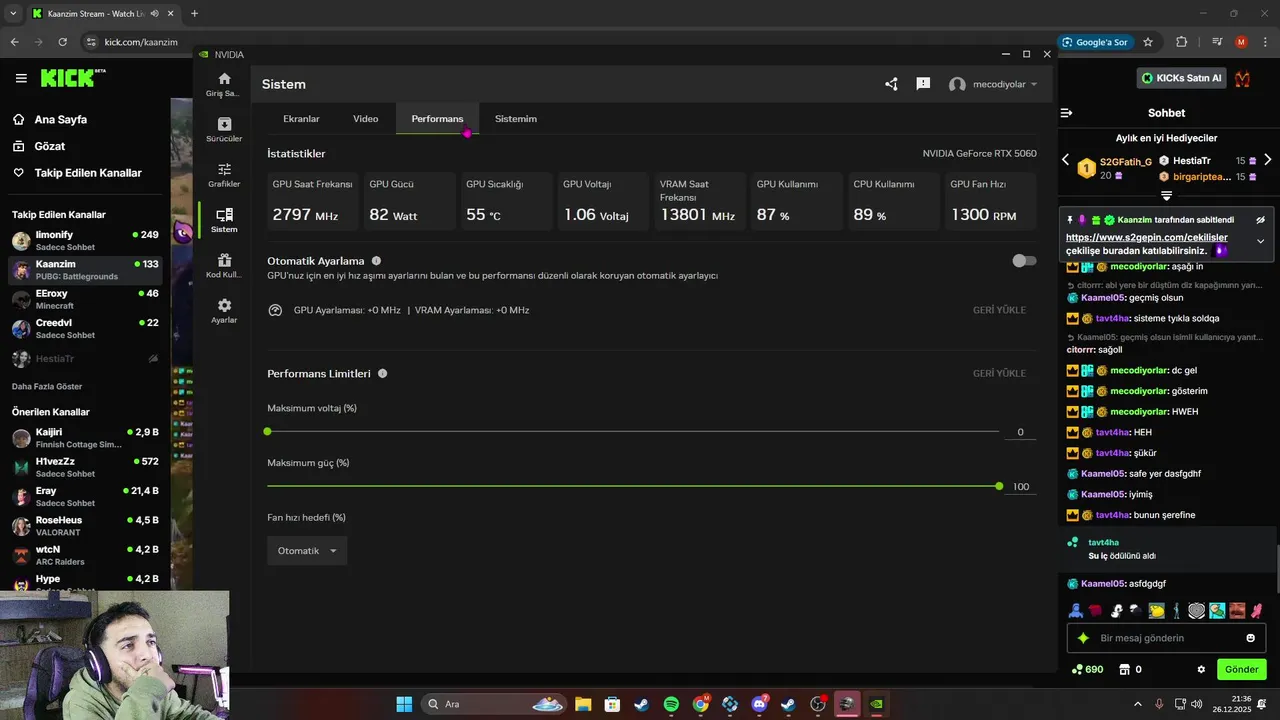Open Spotify from the taskbar

(x=671, y=704)
